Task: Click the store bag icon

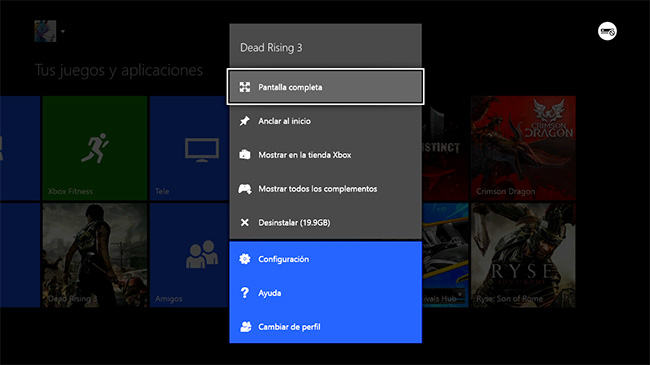Action: pos(245,155)
